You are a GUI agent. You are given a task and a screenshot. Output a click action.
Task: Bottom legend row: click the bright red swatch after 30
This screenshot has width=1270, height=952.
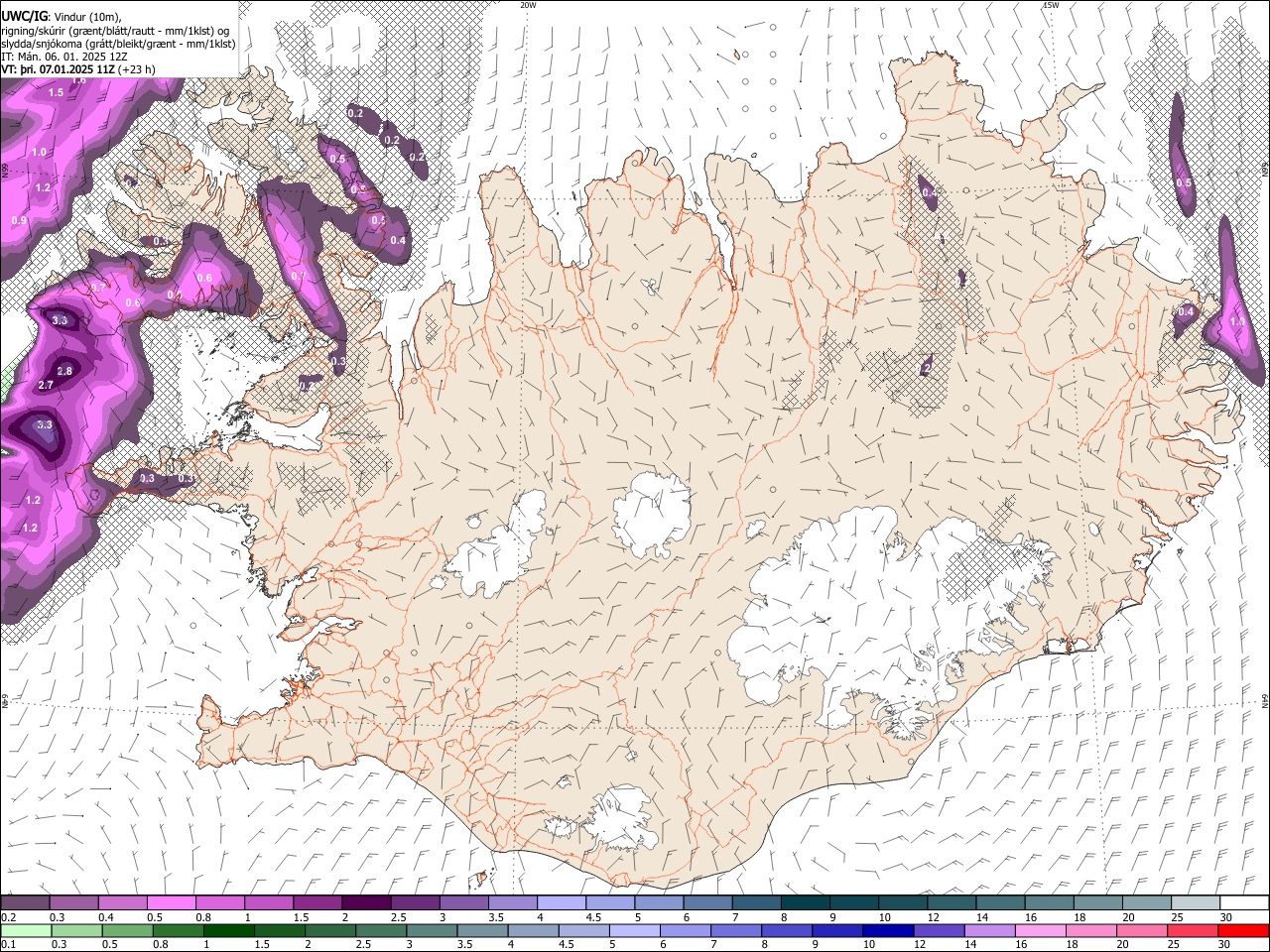[1245, 930]
